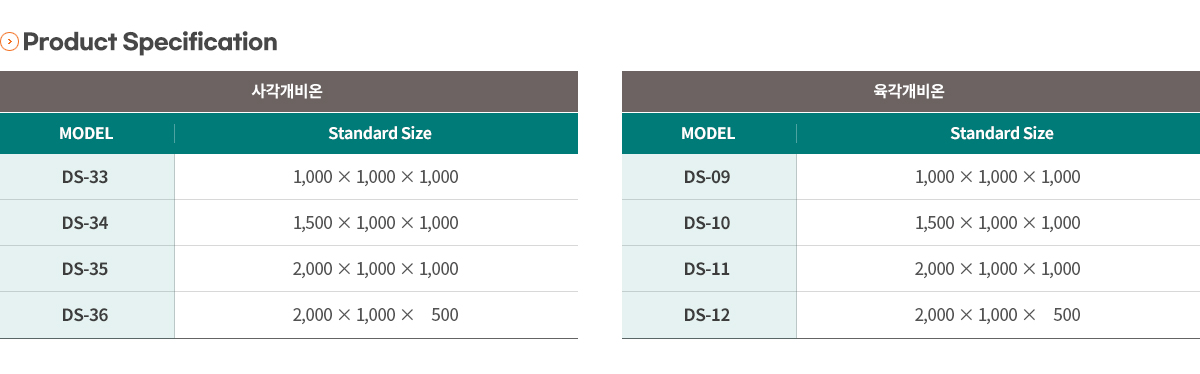Click DS-10 size 1,500 × 1,000 × 1,000

point(999,223)
